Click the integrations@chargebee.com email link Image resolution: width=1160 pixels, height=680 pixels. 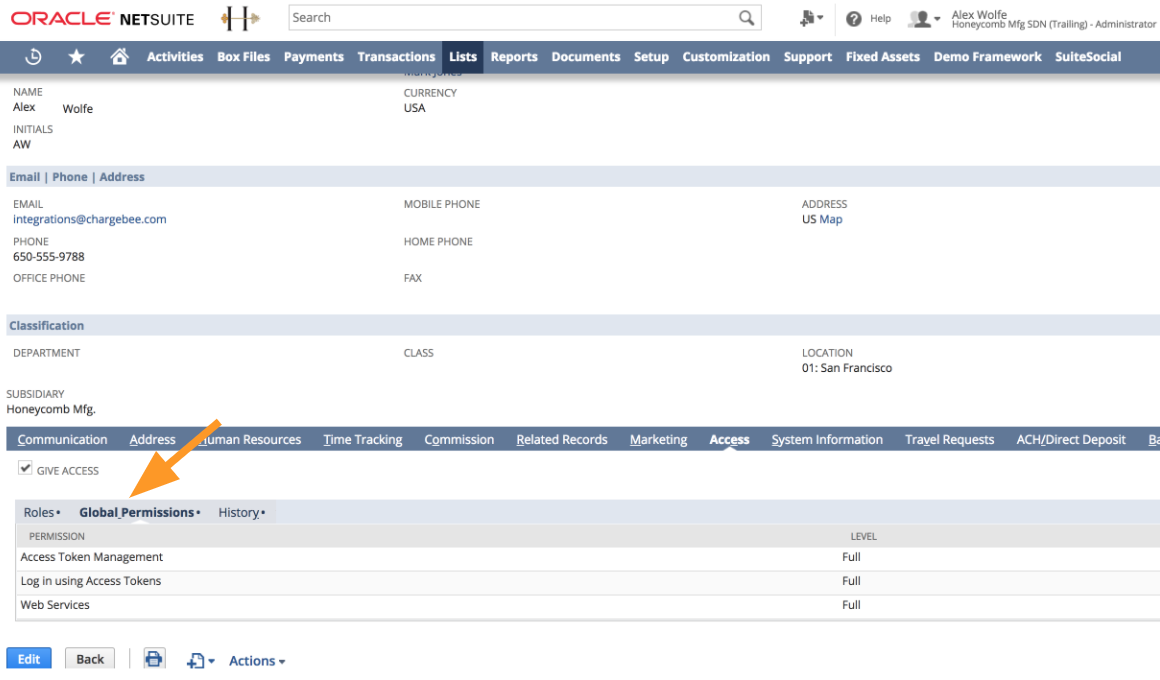click(90, 219)
